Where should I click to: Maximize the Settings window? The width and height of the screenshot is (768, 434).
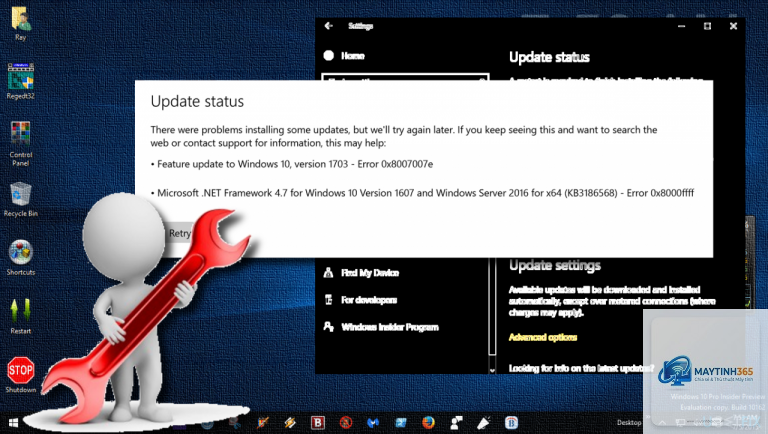click(x=707, y=25)
